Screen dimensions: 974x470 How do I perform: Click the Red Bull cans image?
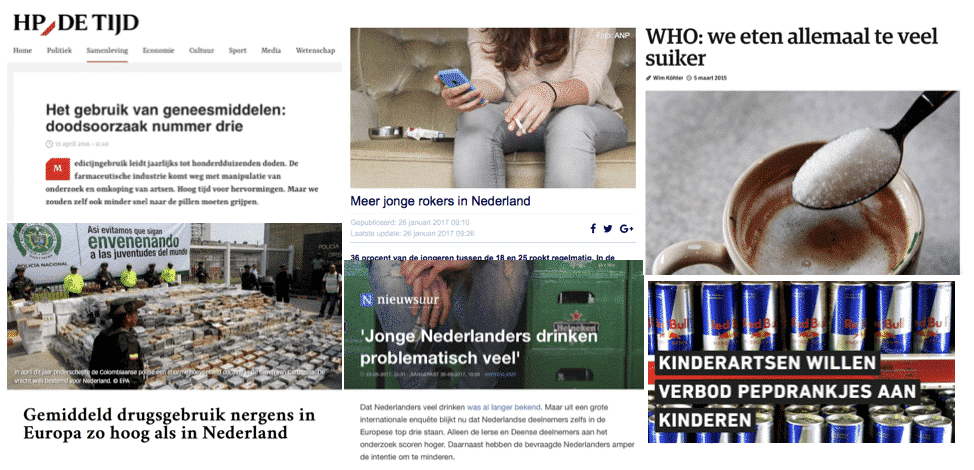click(x=801, y=362)
